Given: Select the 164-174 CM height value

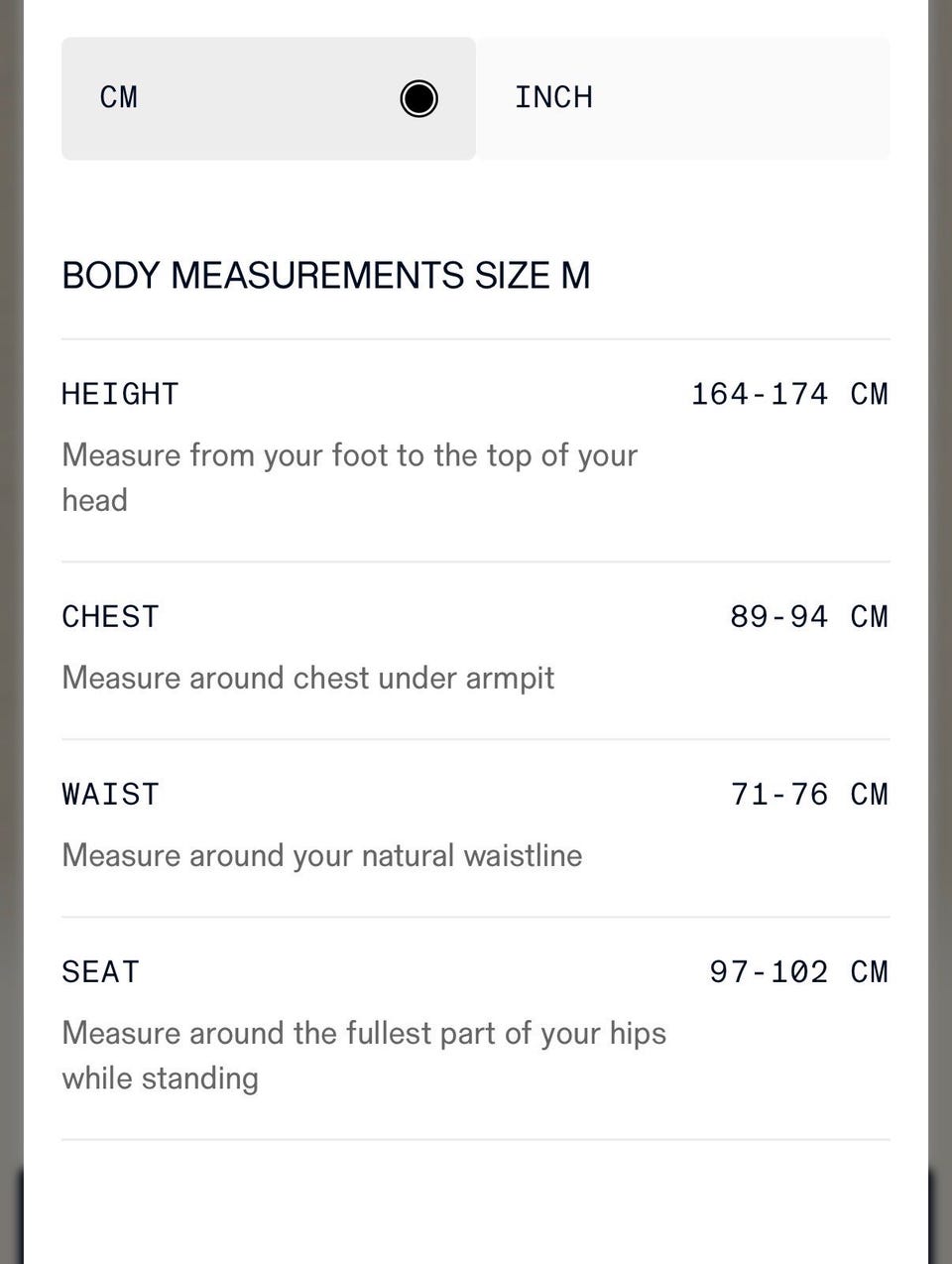Looking at the screenshot, I should click(788, 394).
